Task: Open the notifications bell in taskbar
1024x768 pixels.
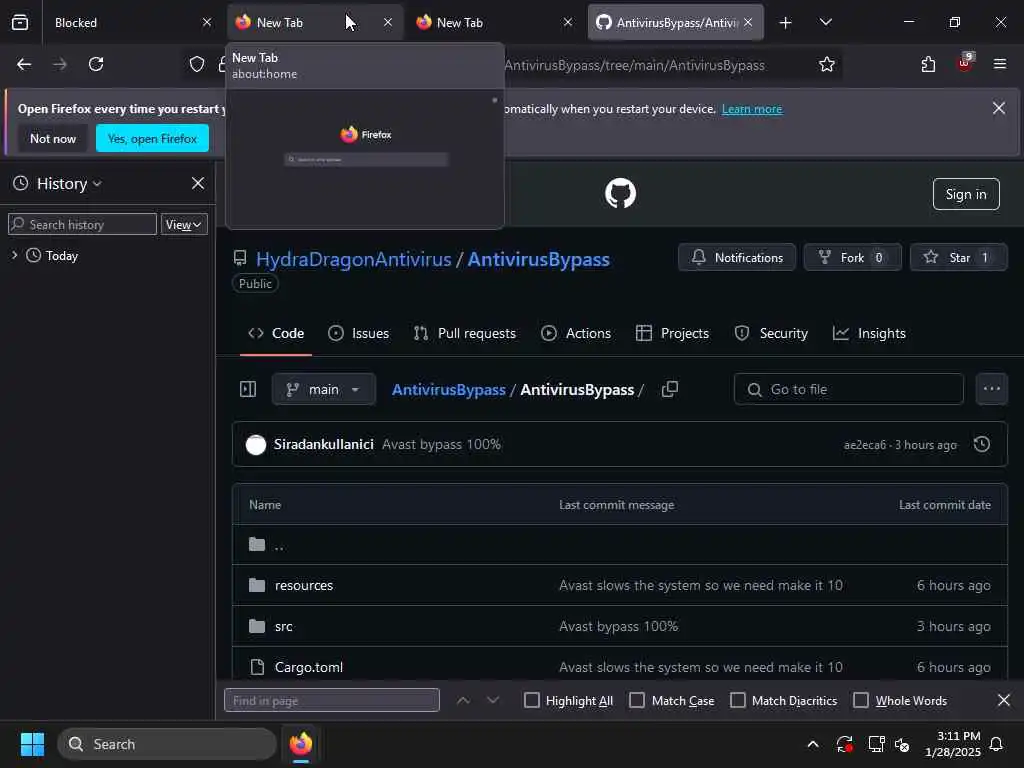Action: pyautogui.click(x=997, y=744)
